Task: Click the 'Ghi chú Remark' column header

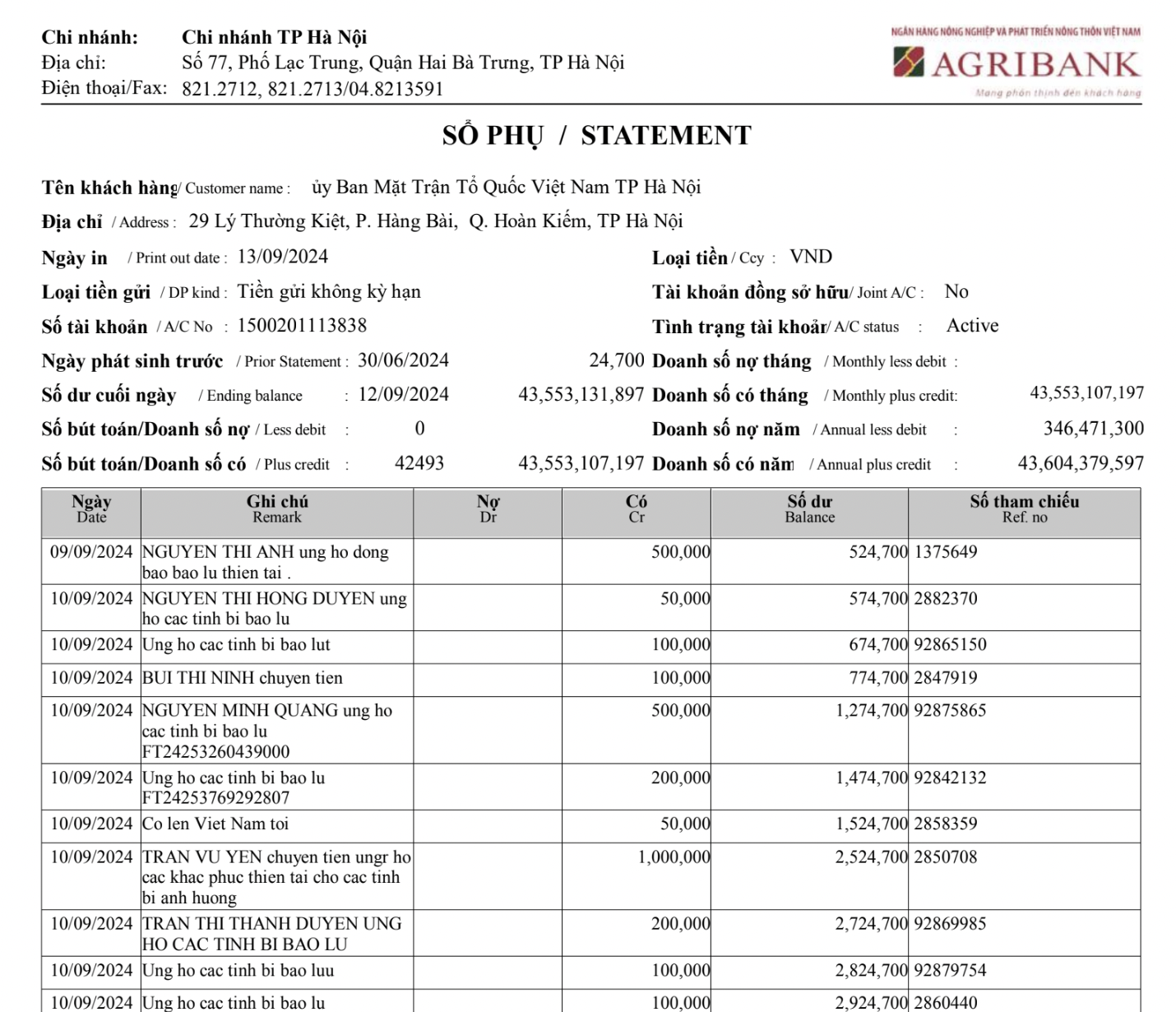Action: pyautogui.click(x=277, y=509)
